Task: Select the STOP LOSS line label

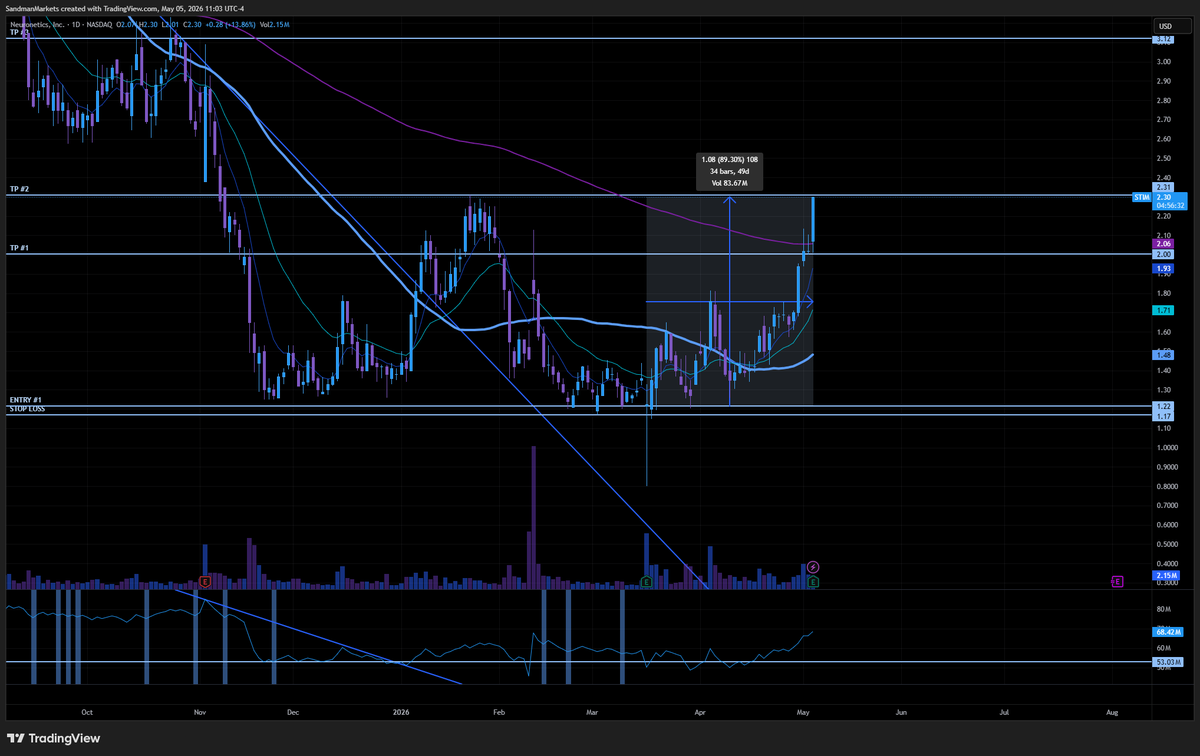Action: click(27, 409)
